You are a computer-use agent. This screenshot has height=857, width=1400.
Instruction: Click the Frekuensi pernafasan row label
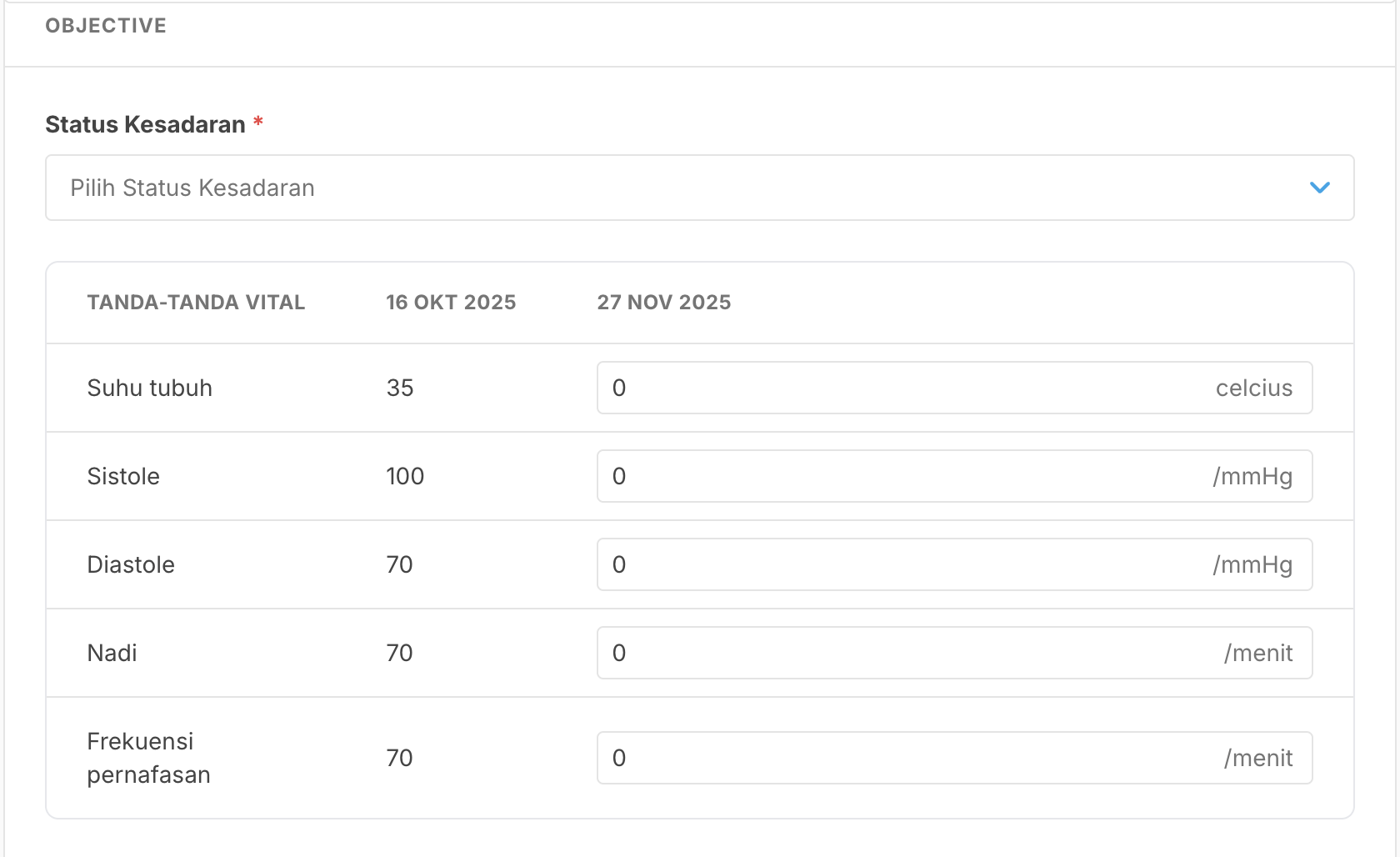point(148,758)
